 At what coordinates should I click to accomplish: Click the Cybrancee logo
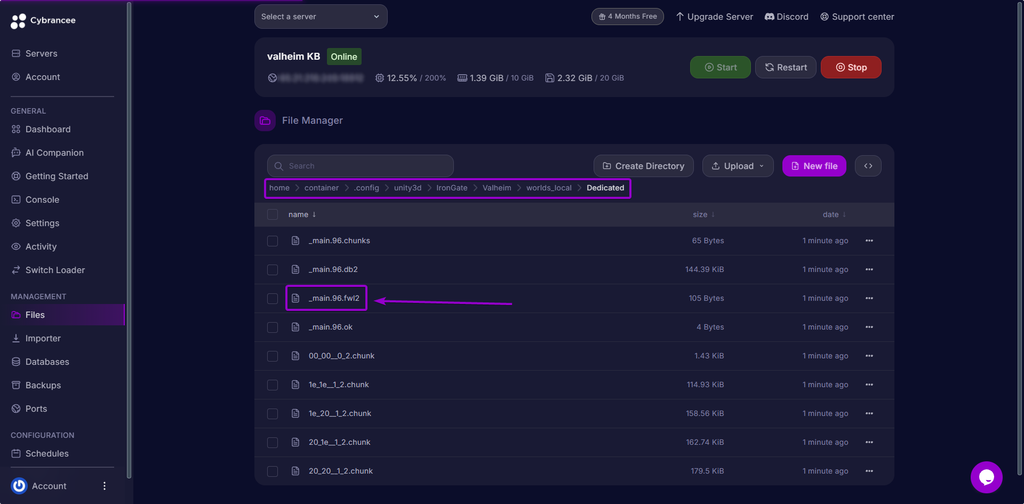(x=43, y=21)
